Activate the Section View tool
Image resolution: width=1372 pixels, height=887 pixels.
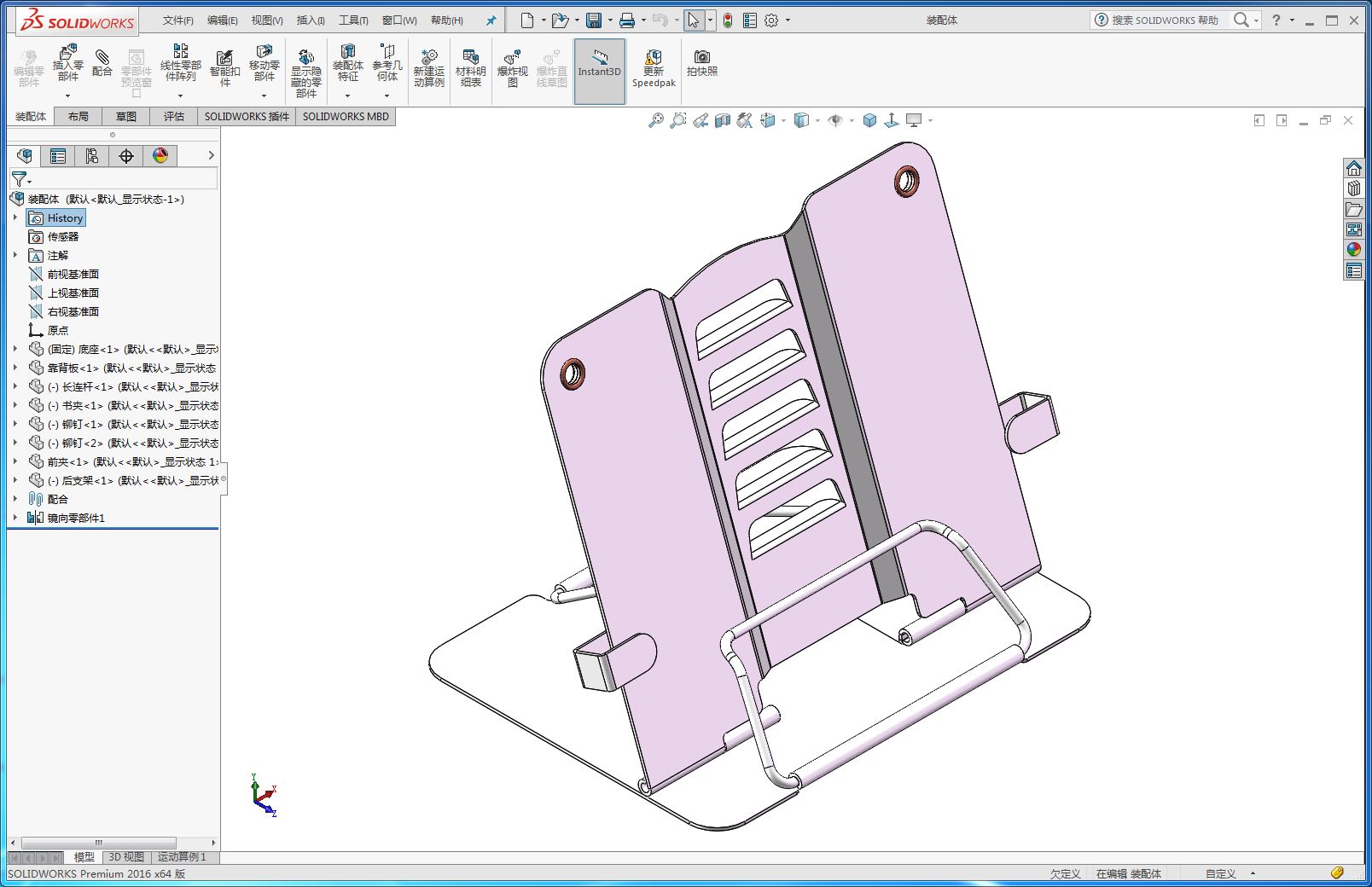click(723, 120)
